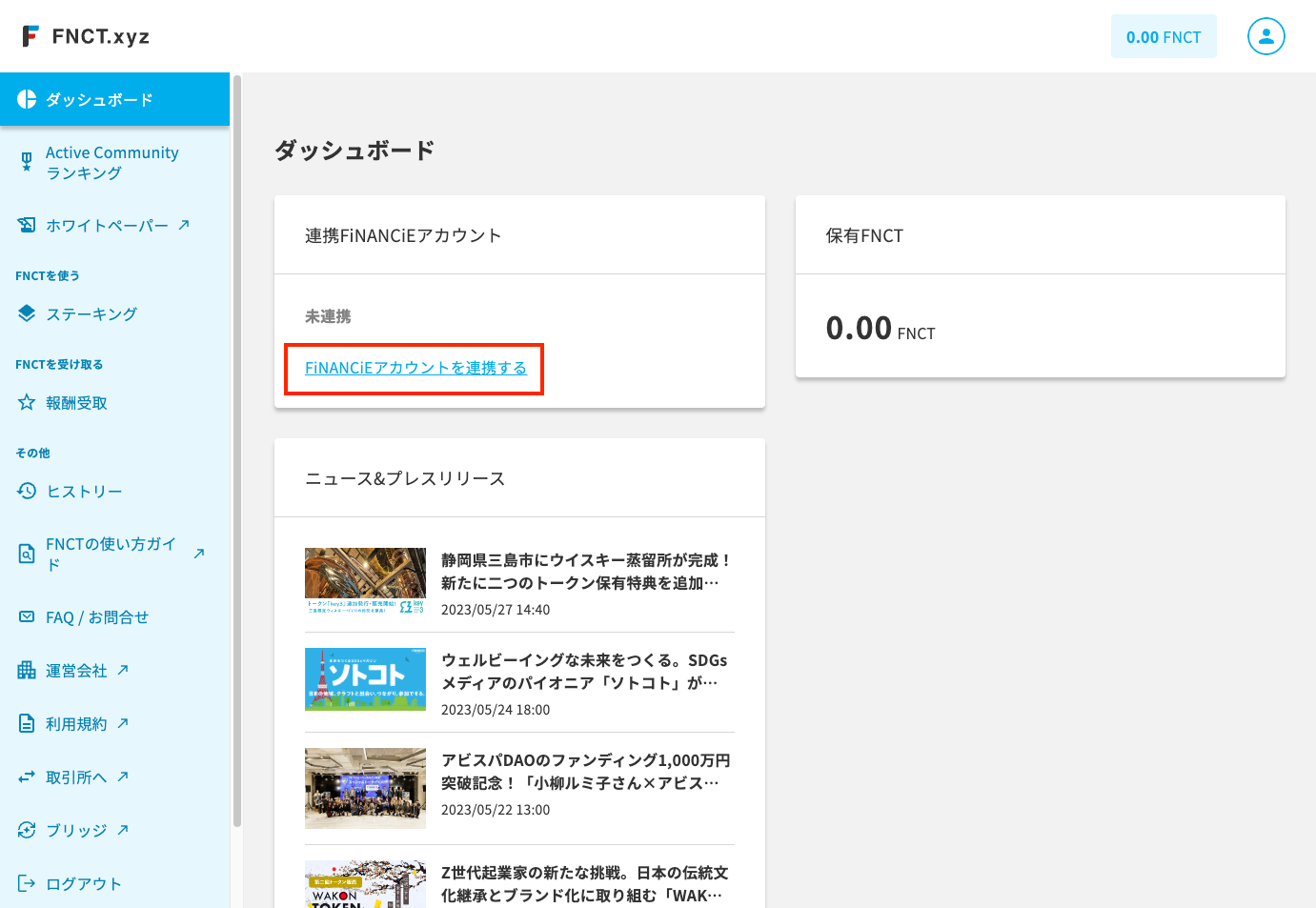Click external arrow next to 運営会社
Image resolution: width=1316 pixels, height=908 pixels.
123,670
